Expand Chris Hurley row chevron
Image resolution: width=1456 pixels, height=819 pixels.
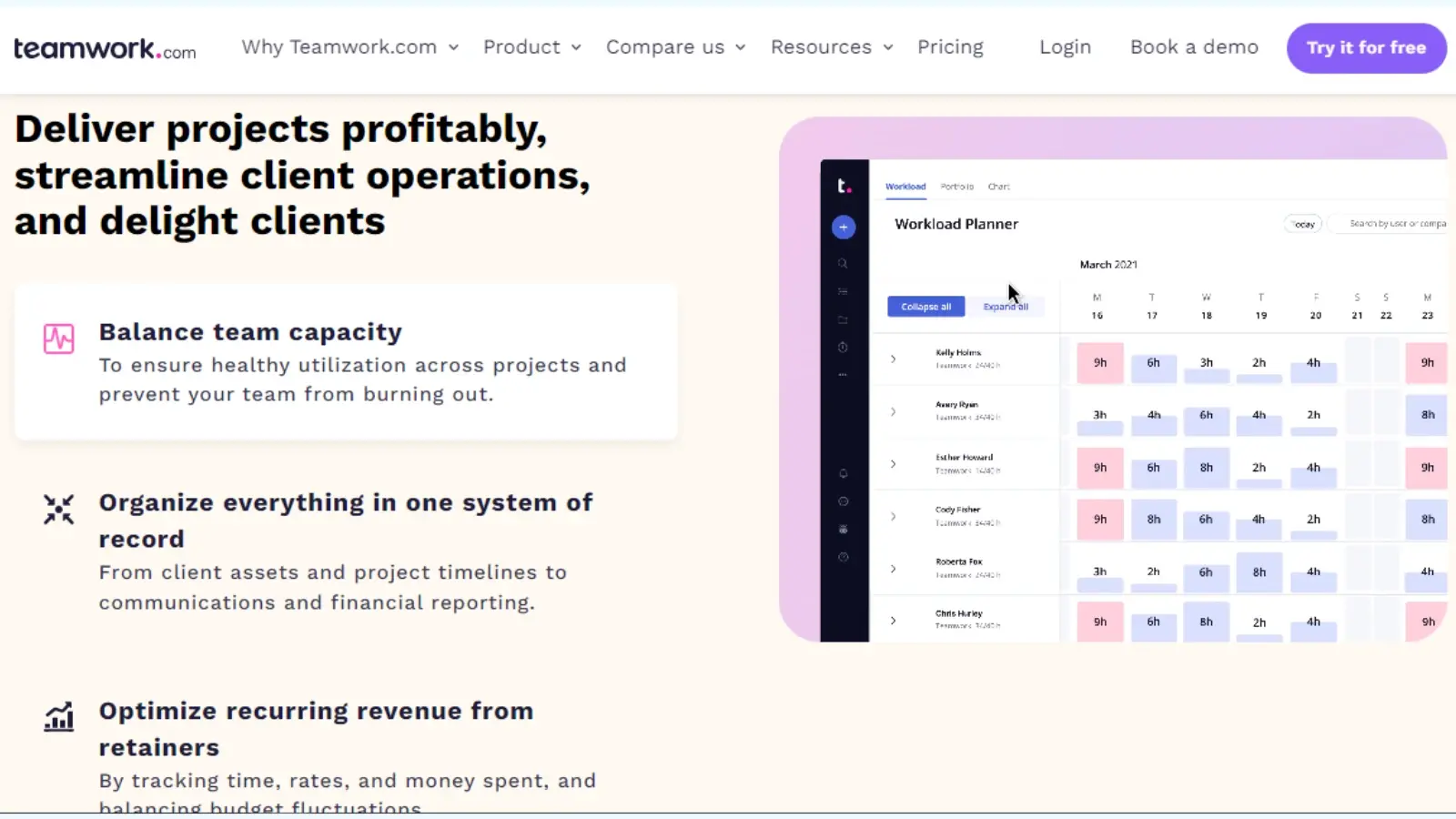893,621
